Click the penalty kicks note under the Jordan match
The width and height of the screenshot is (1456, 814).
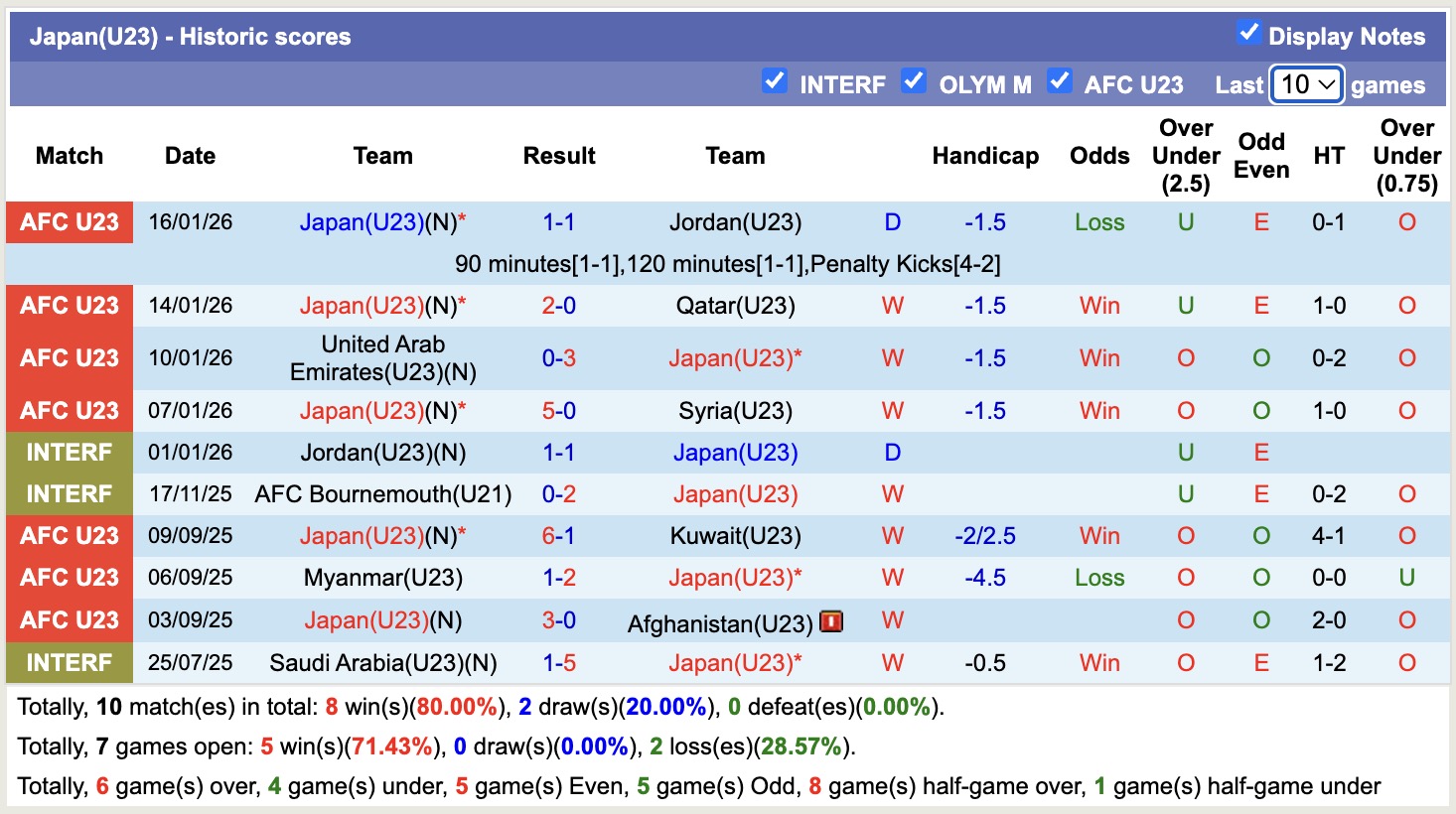(729, 264)
